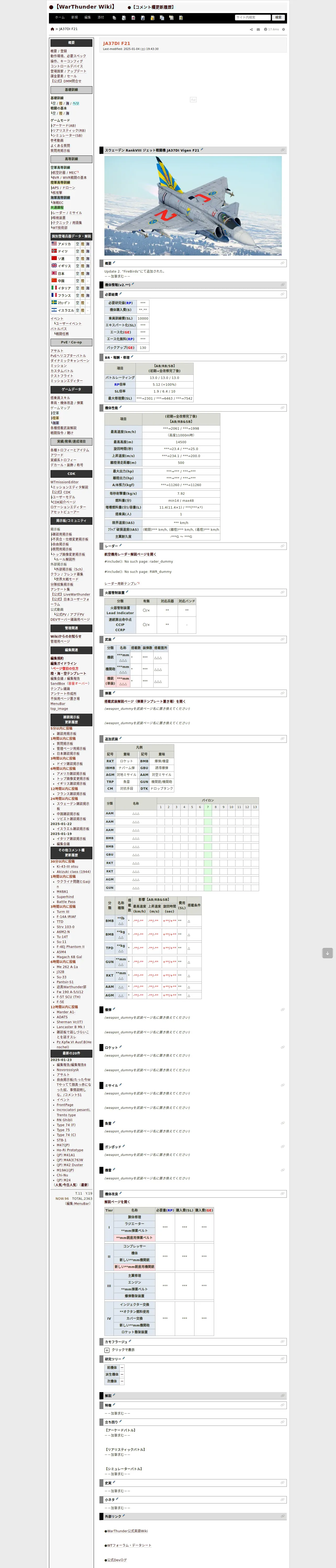This screenshot has height=1568, width=336.
Task: Open 解説ページを開く link in 機体改良
Action: (x=117, y=1202)
